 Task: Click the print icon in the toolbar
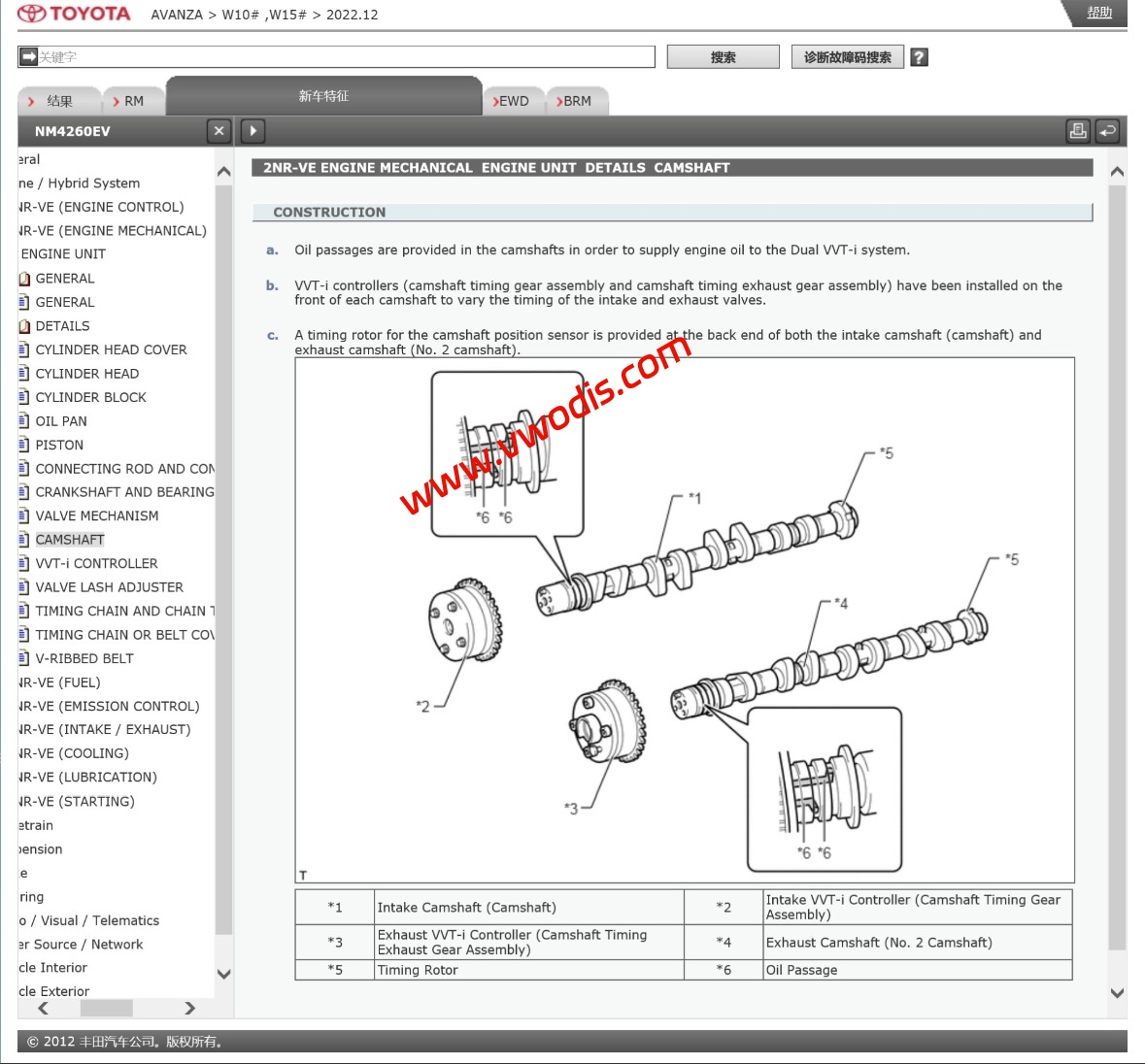pos(1078,131)
